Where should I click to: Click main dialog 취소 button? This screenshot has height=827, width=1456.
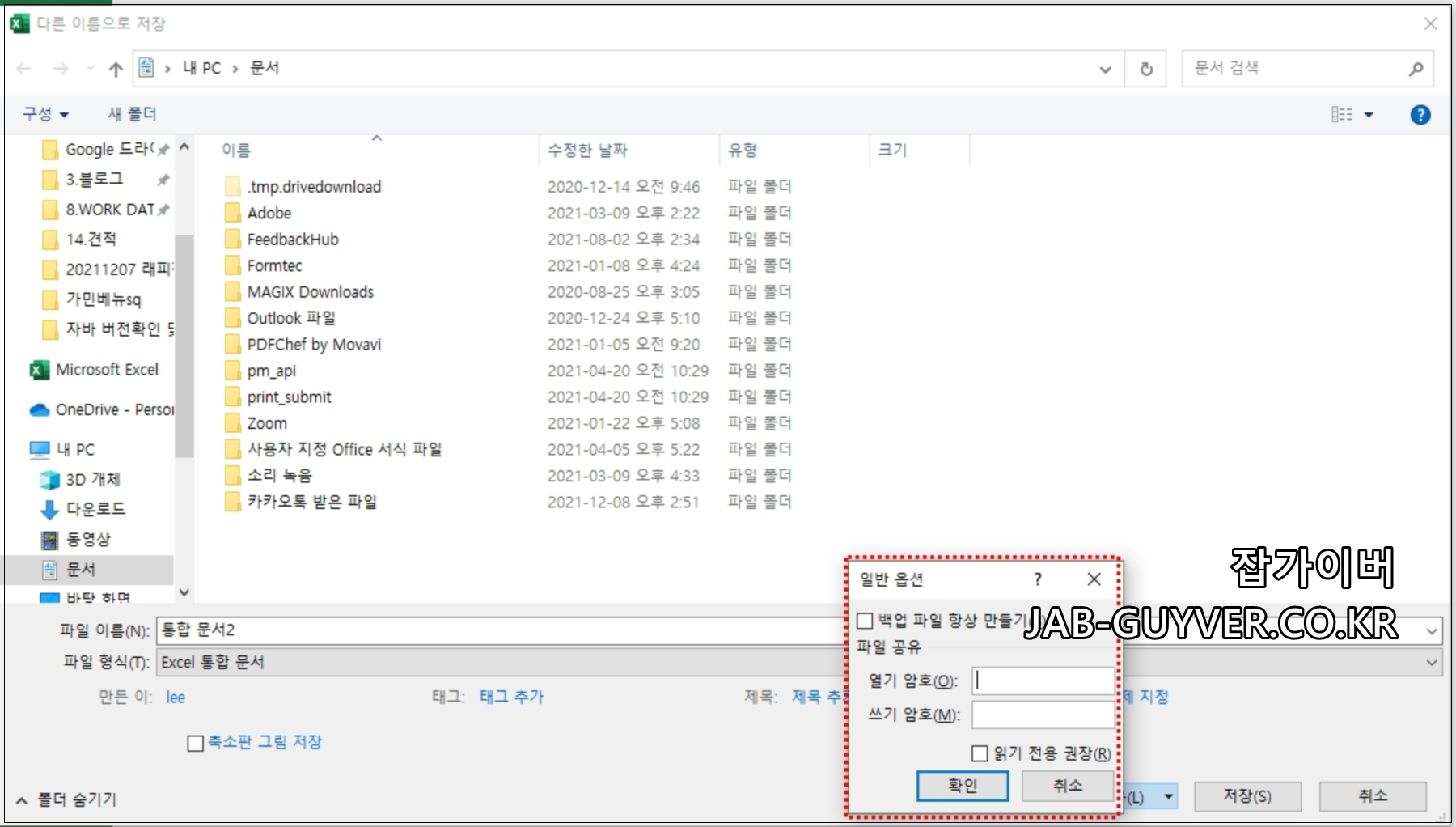point(1373,796)
